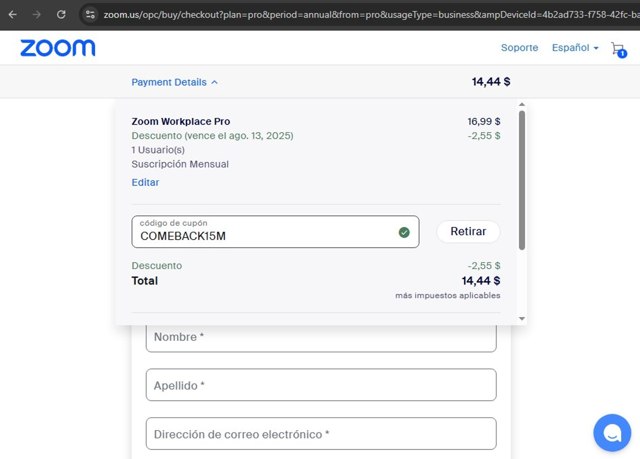This screenshot has height=459, width=640.
Task: Focus the Nombre input field
Action: pyautogui.click(x=321, y=337)
